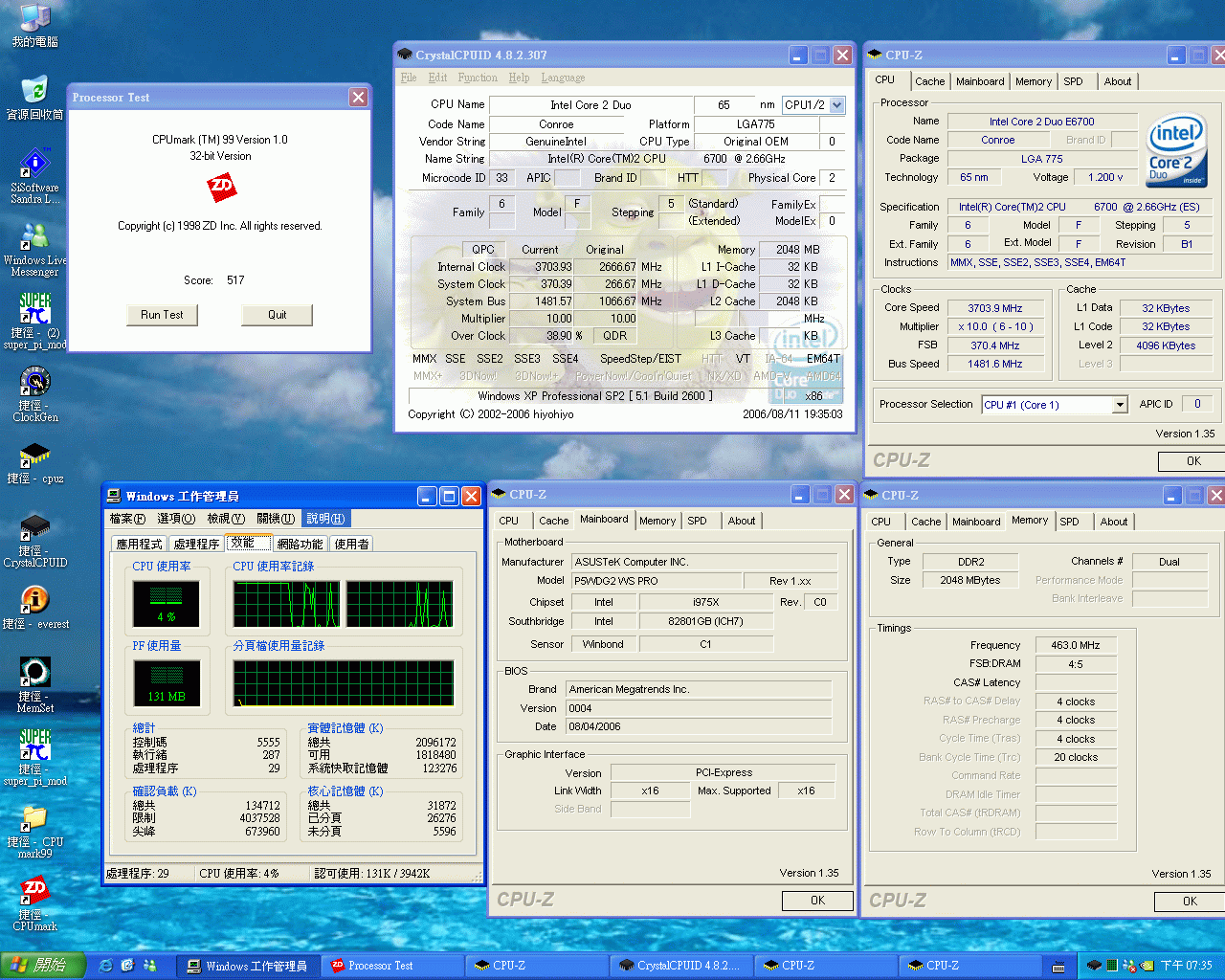
Task: Select the CrystalCPUID desktop shortcut icon
Action: click(x=34, y=541)
